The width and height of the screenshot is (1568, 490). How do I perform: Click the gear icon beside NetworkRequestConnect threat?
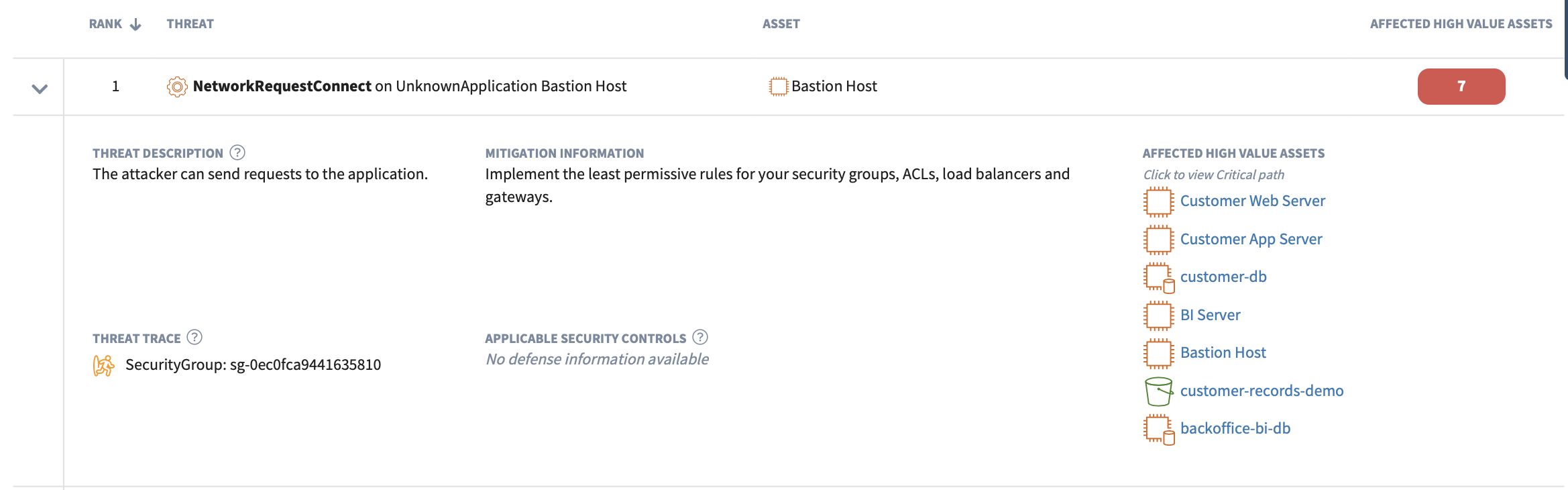(177, 87)
